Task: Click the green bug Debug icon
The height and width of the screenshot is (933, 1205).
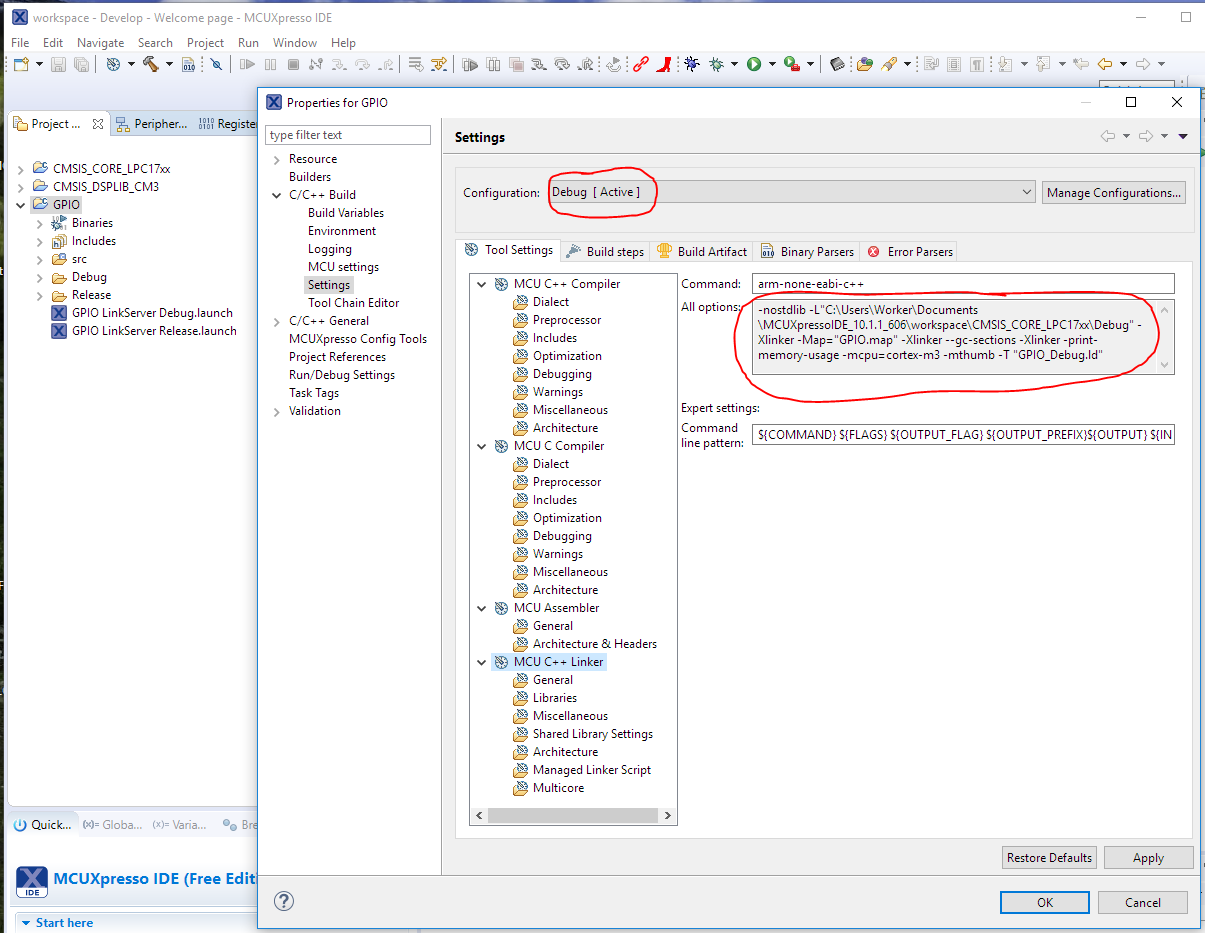Action: coord(716,64)
